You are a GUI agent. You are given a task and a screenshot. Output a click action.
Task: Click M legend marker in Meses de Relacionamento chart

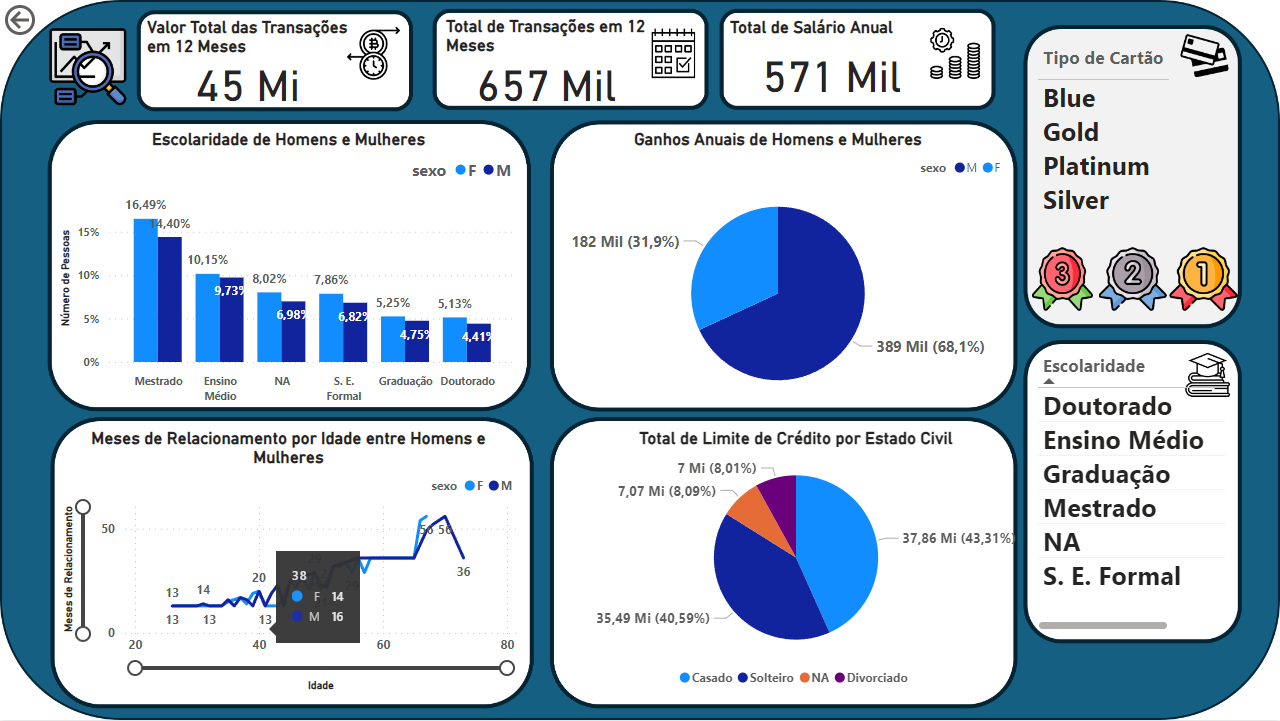tap(493, 486)
